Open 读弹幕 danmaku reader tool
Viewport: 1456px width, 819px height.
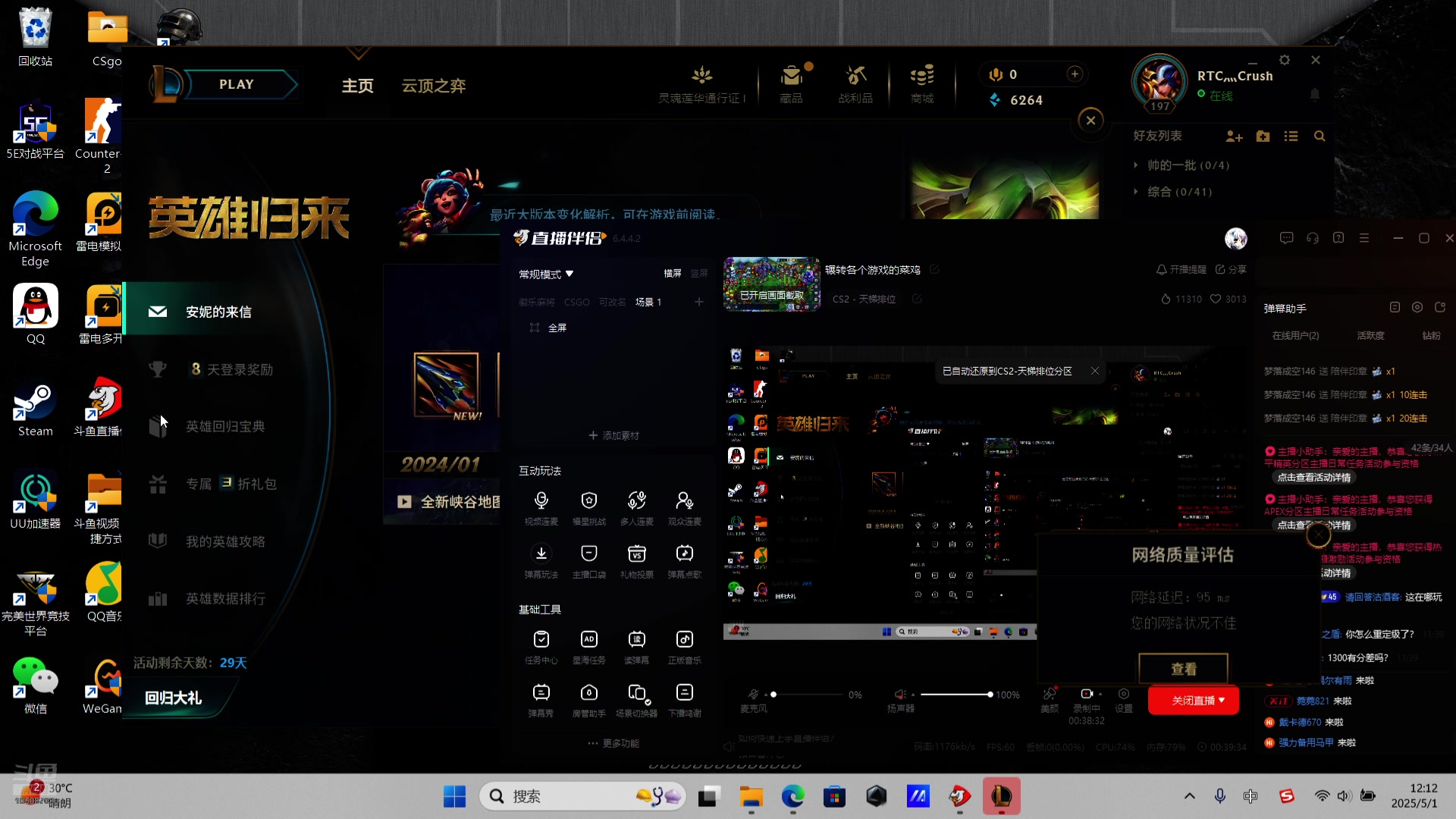pyautogui.click(x=636, y=647)
